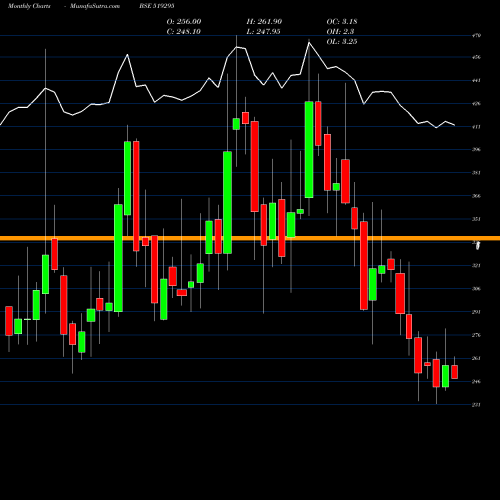Image resolution: width=500 pixels, height=500 pixels.
Task: Click the orange horizontal price level line
Action: point(250,238)
